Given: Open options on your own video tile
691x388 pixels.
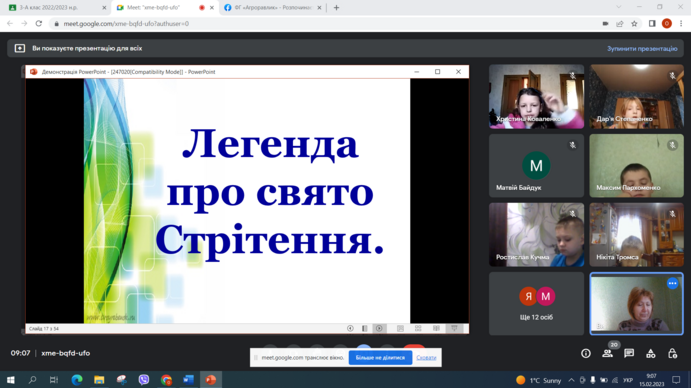Looking at the screenshot, I should [x=672, y=284].
